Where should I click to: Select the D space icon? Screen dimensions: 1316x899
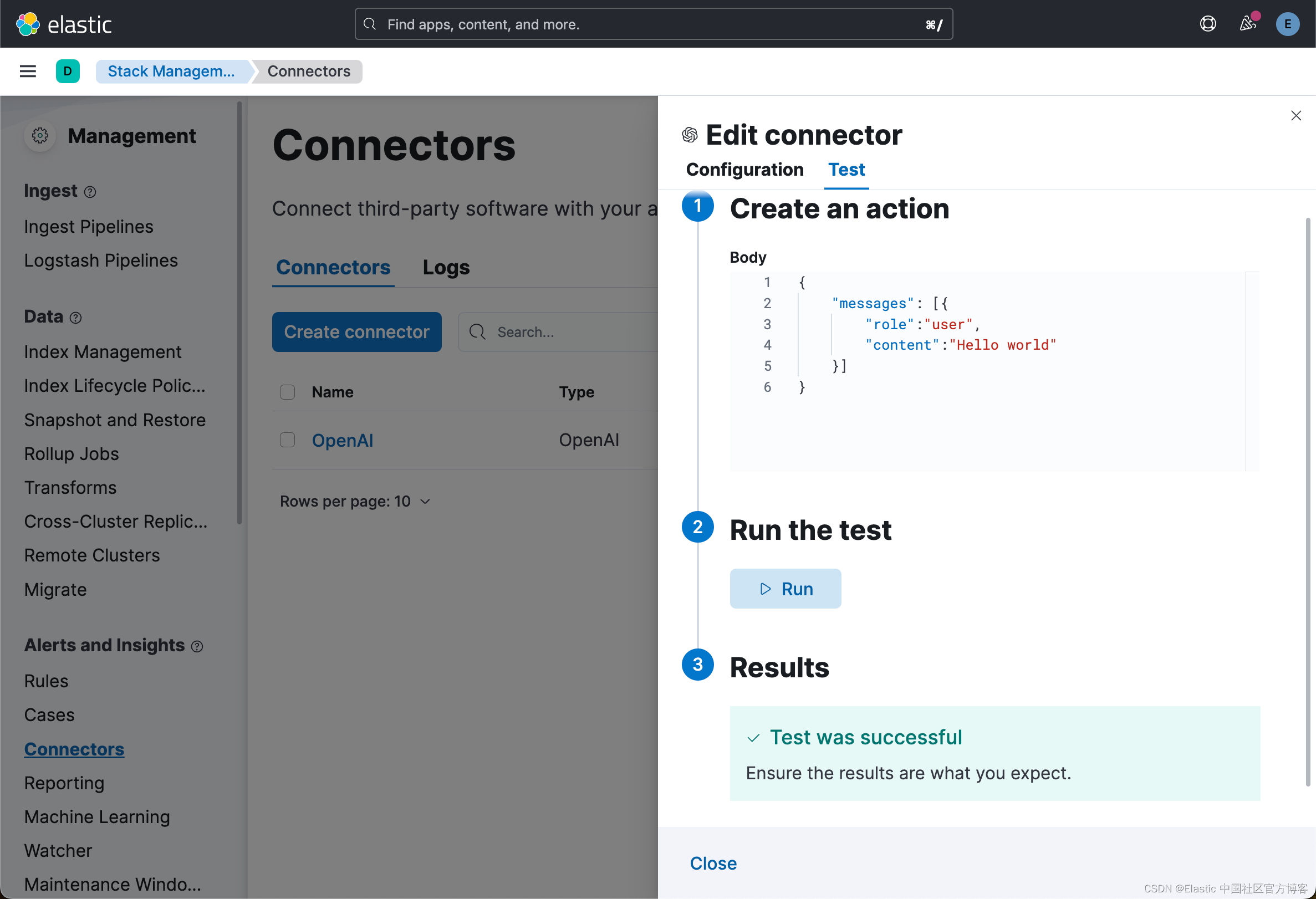click(x=68, y=71)
